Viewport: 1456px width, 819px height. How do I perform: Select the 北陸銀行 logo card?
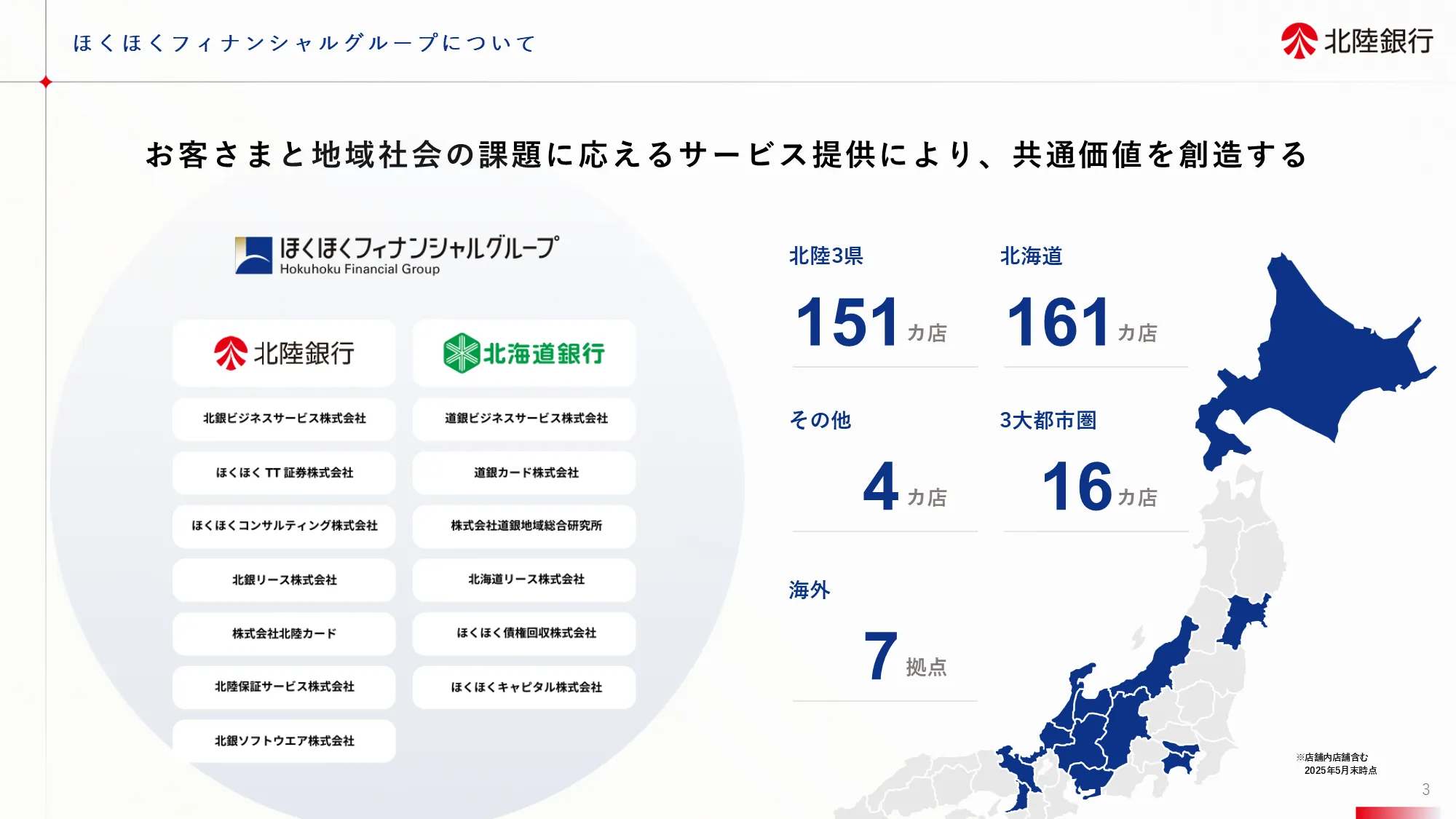(284, 353)
